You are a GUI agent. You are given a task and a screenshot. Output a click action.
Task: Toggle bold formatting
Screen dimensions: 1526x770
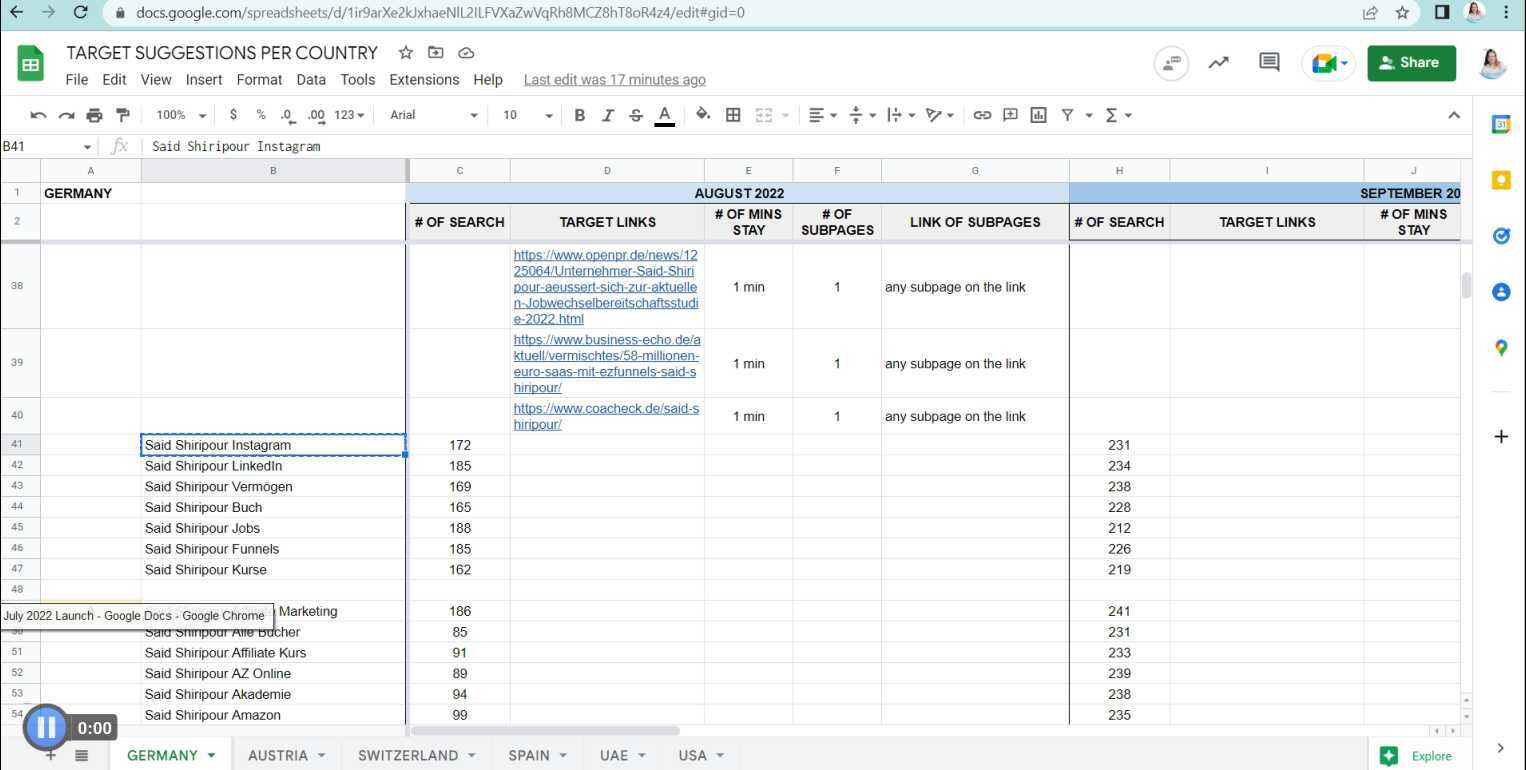[x=579, y=115]
